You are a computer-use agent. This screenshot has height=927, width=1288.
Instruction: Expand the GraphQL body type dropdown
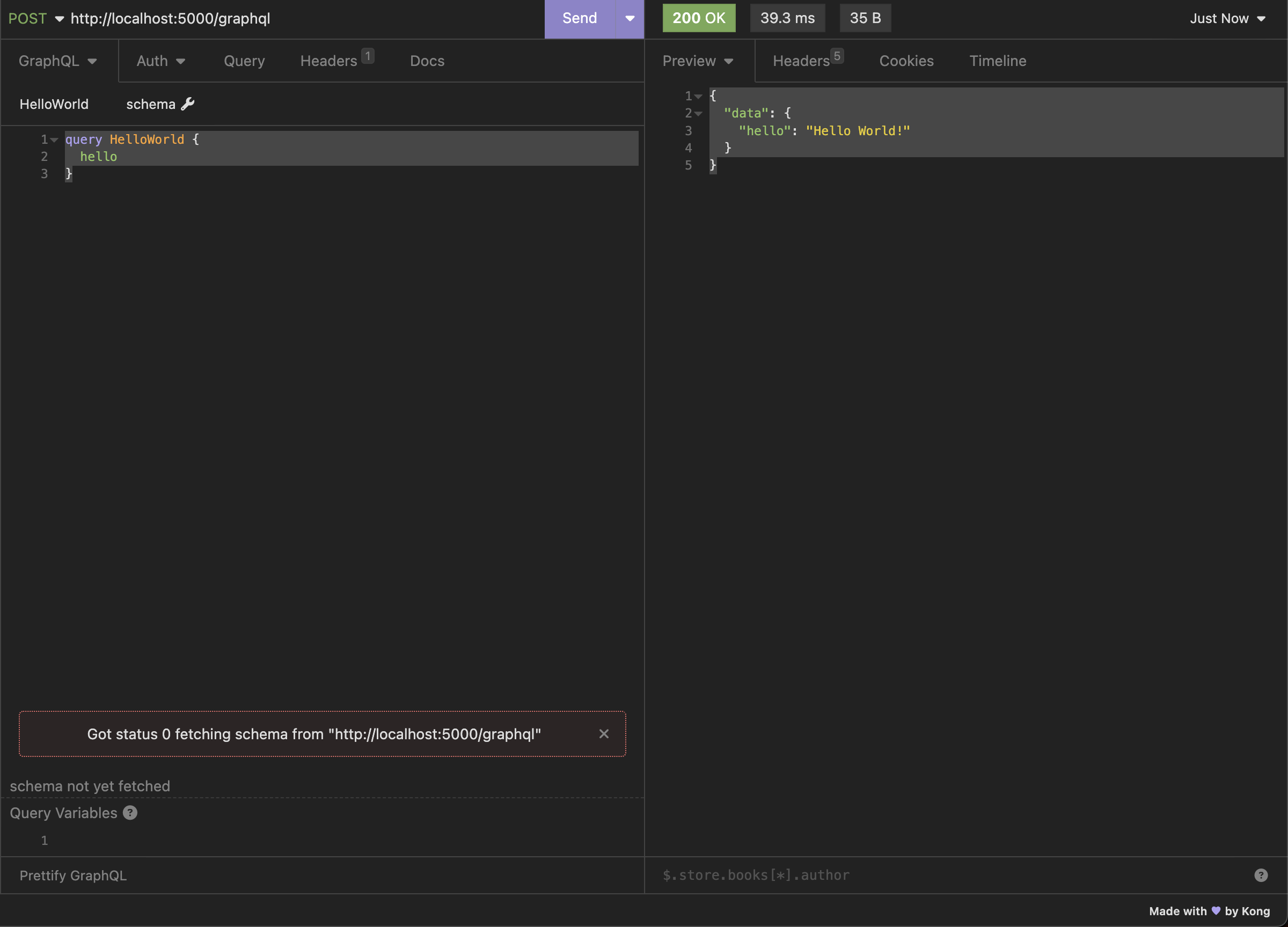point(58,61)
